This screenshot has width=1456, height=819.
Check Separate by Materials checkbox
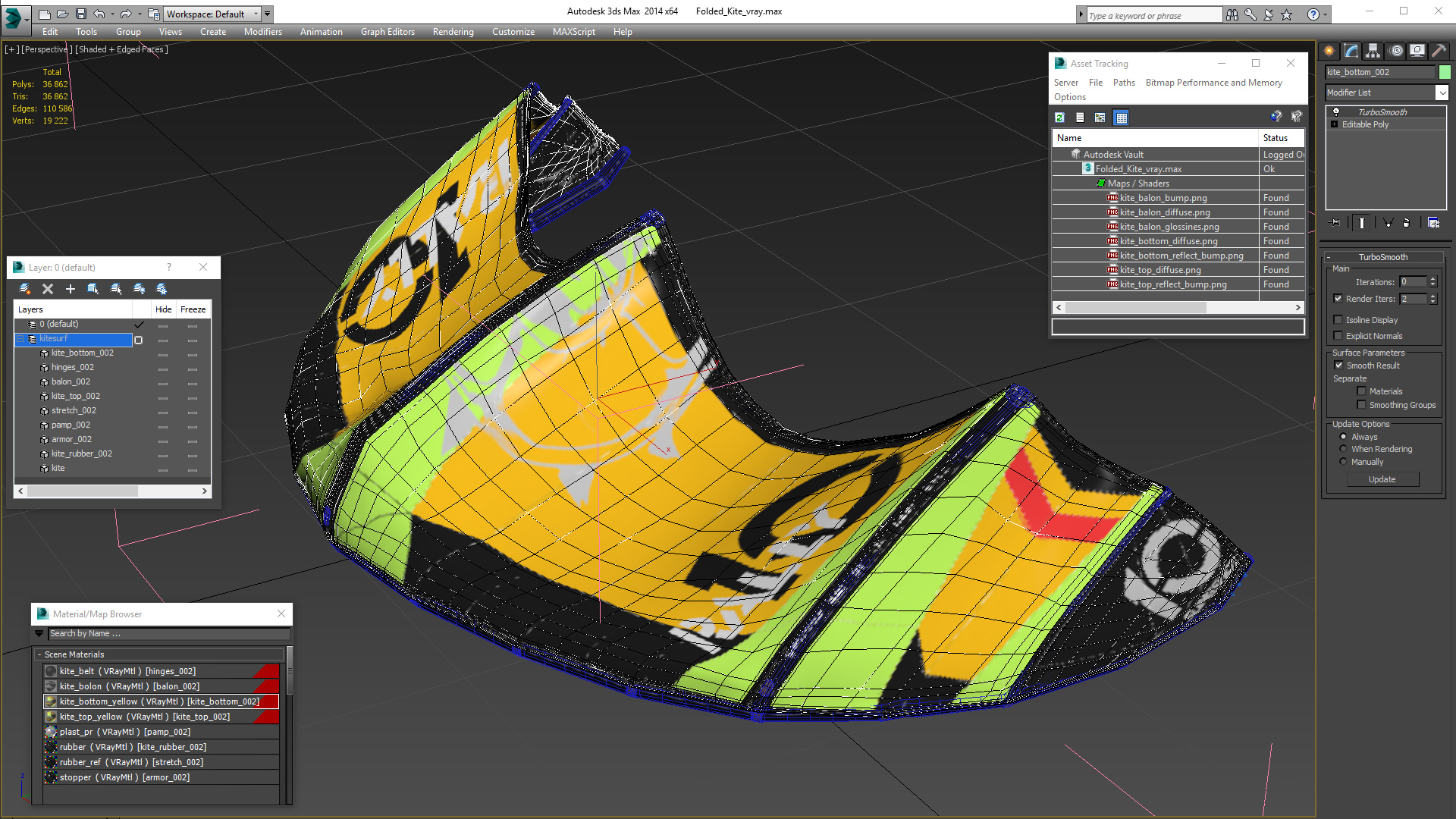click(1362, 391)
